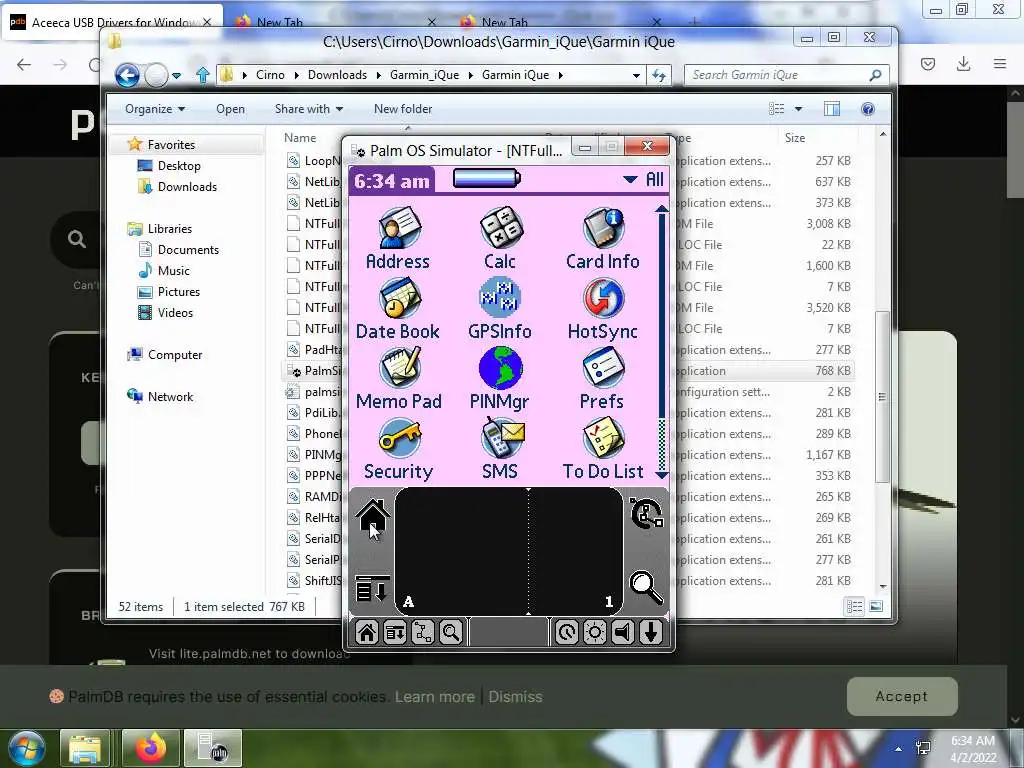Open the To Do List app
1024x768 pixels.
pos(603,449)
